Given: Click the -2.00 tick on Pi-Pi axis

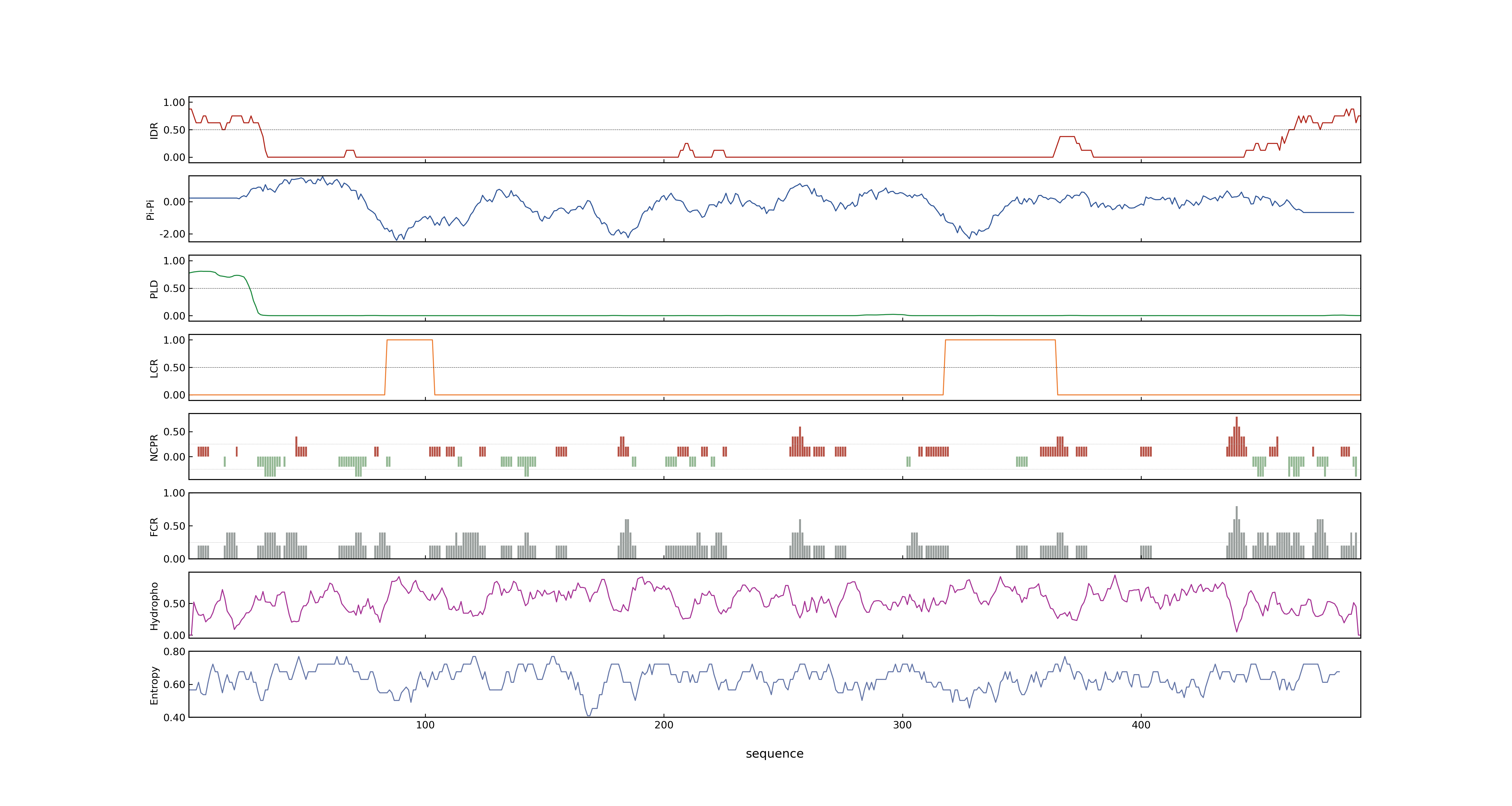Looking at the screenshot, I should point(172,234).
